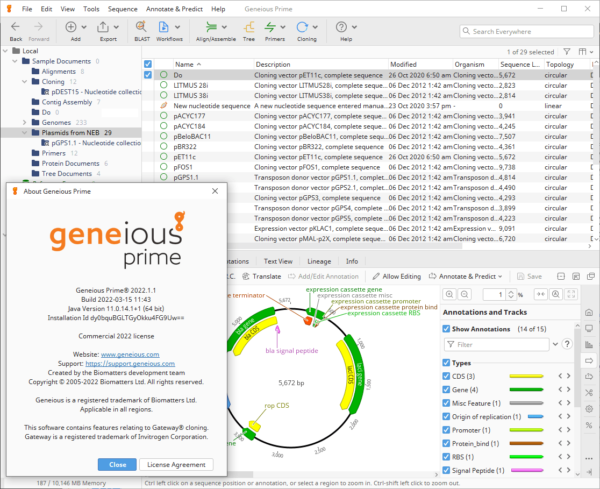Image resolution: width=600 pixels, height=489 pixels.
Task: Open the Primers dropdown arrow
Action: (x=283, y=27)
